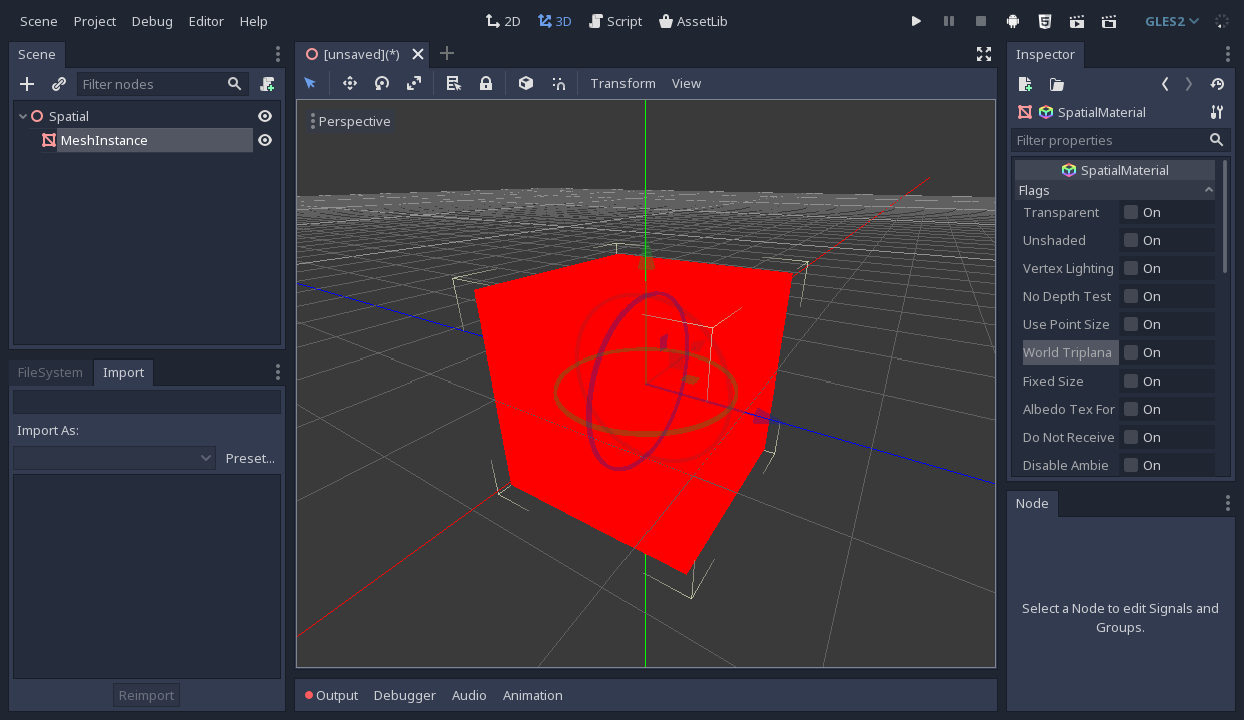Viewport: 1244px width, 720px height.
Task: Open the Editor menu
Action: 206,21
